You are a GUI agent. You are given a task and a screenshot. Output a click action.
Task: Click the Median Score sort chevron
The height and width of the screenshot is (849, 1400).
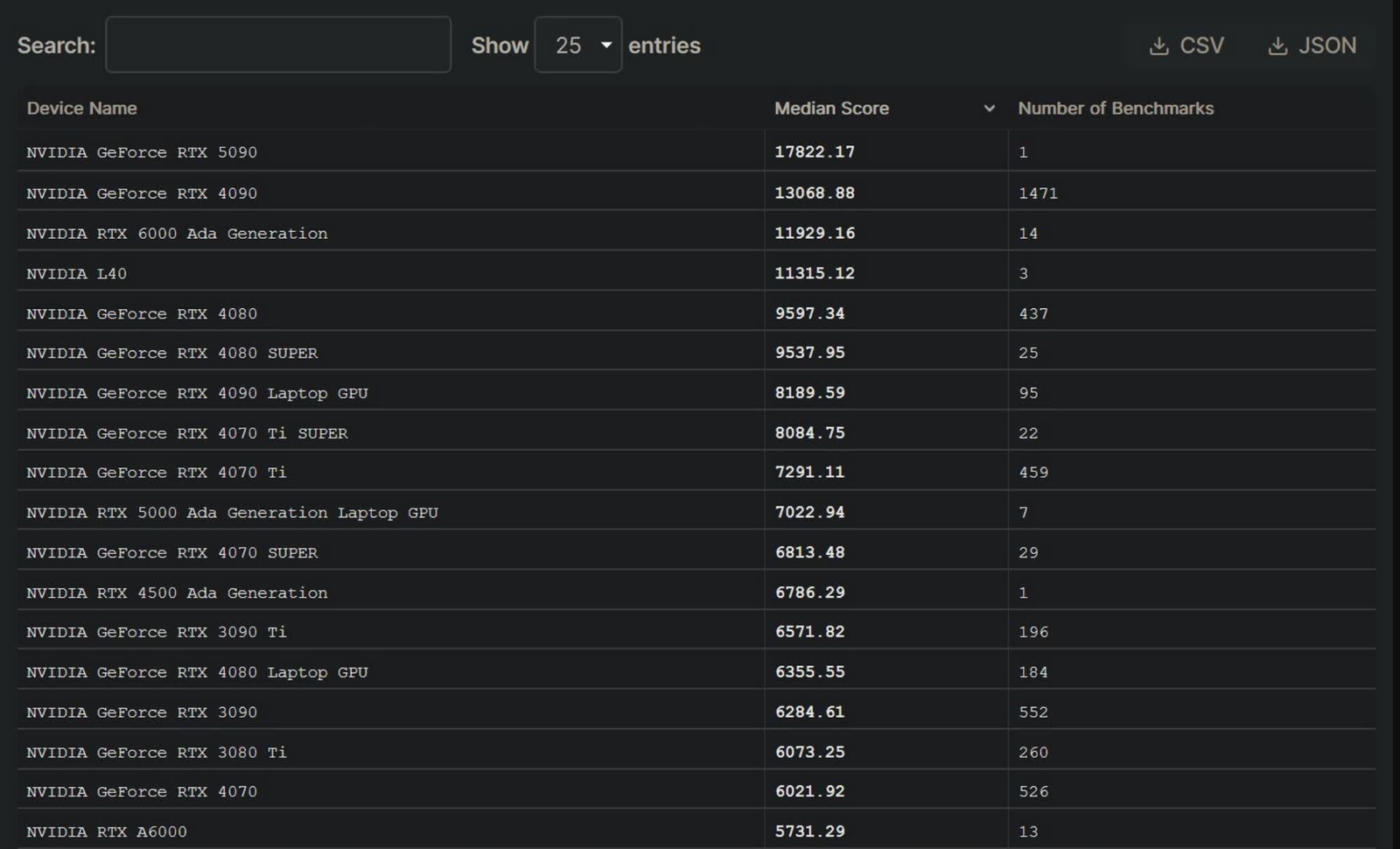tap(990, 109)
